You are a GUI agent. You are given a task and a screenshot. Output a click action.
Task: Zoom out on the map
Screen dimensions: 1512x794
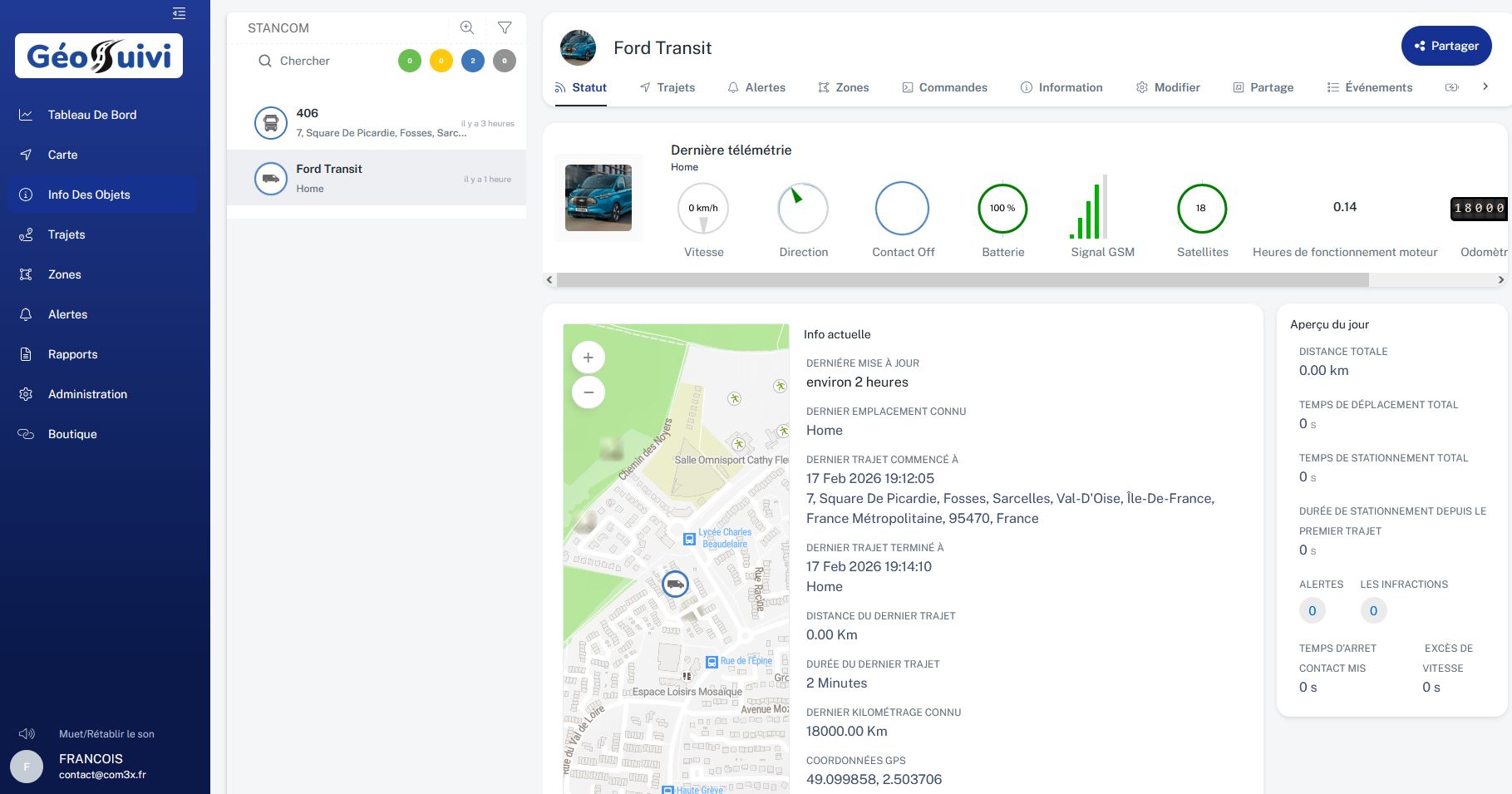(x=588, y=392)
